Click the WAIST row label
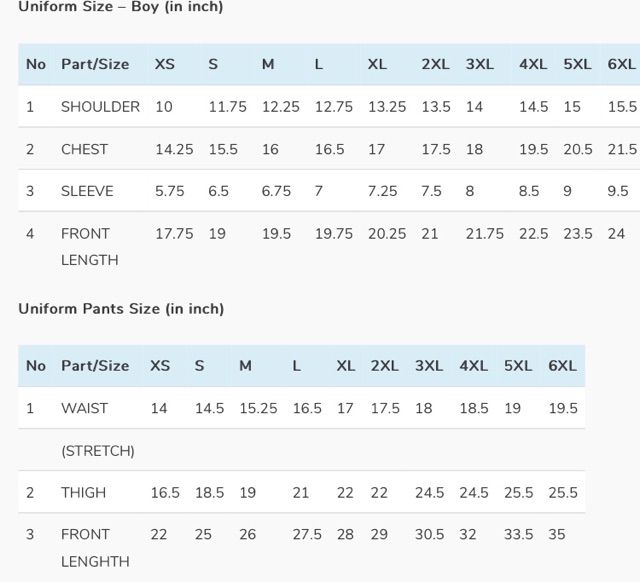The image size is (640, 582). click(84, 408)
